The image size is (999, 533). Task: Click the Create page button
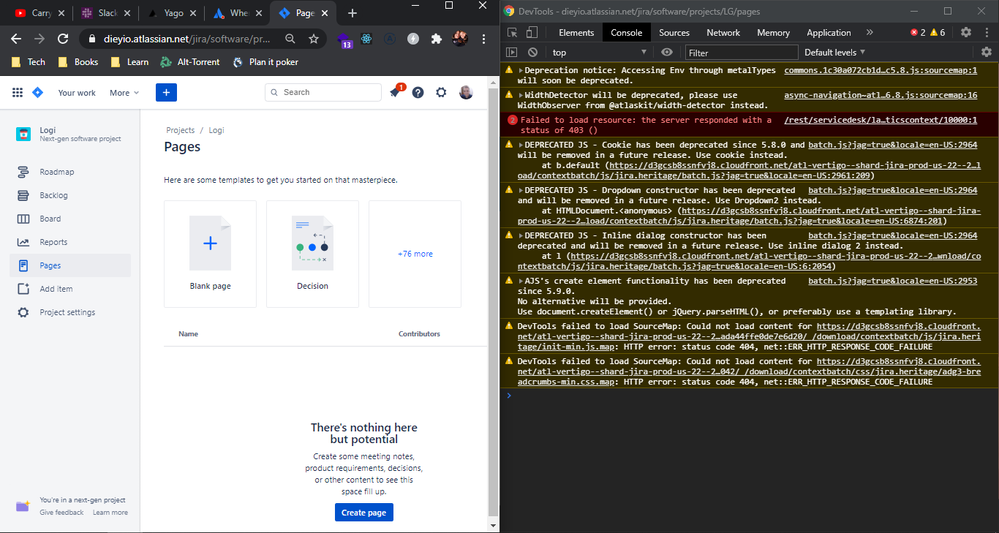pyautogui.click(x=364, y=513)
